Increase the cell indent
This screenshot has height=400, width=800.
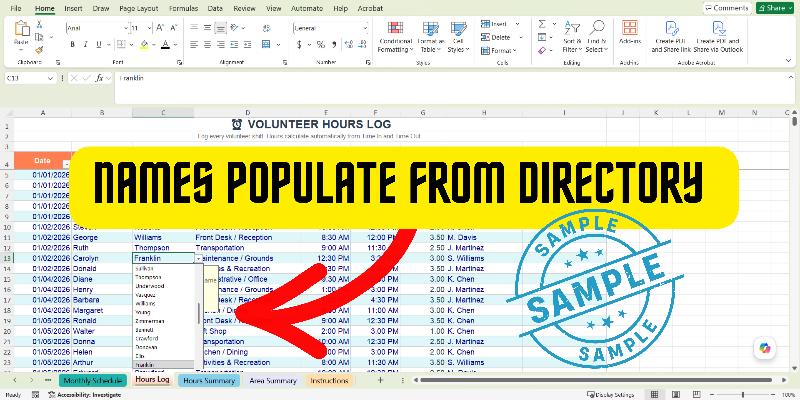[x=247, y=44]
